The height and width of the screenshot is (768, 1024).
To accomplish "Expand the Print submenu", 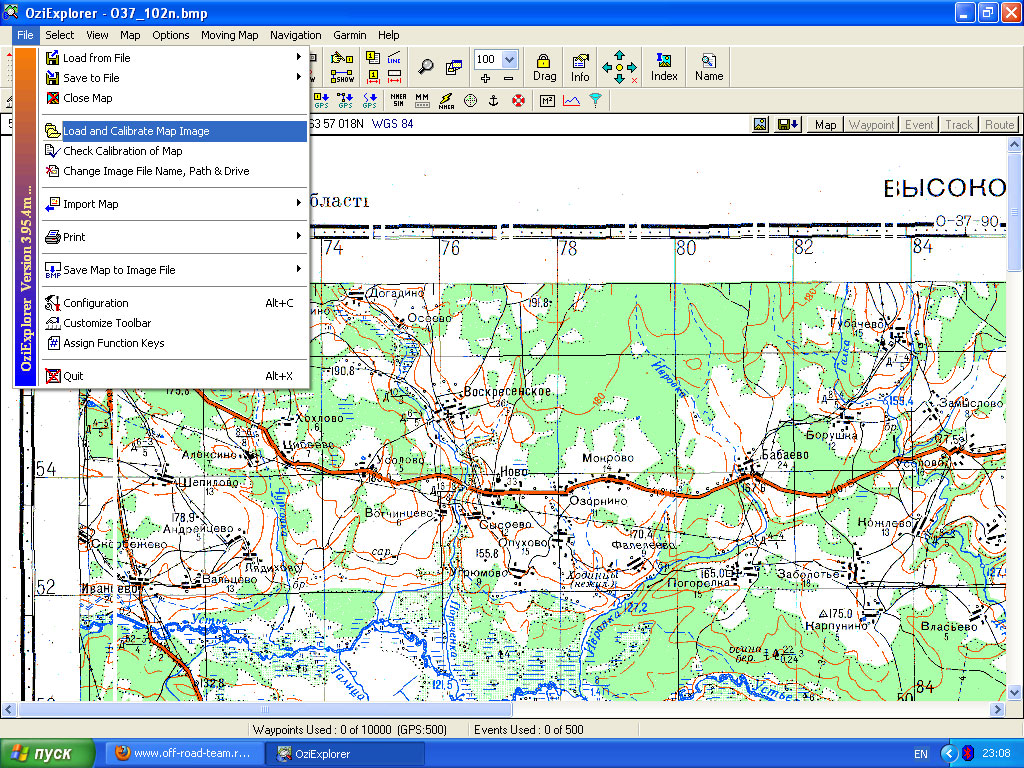I will [x=174, y=237].
